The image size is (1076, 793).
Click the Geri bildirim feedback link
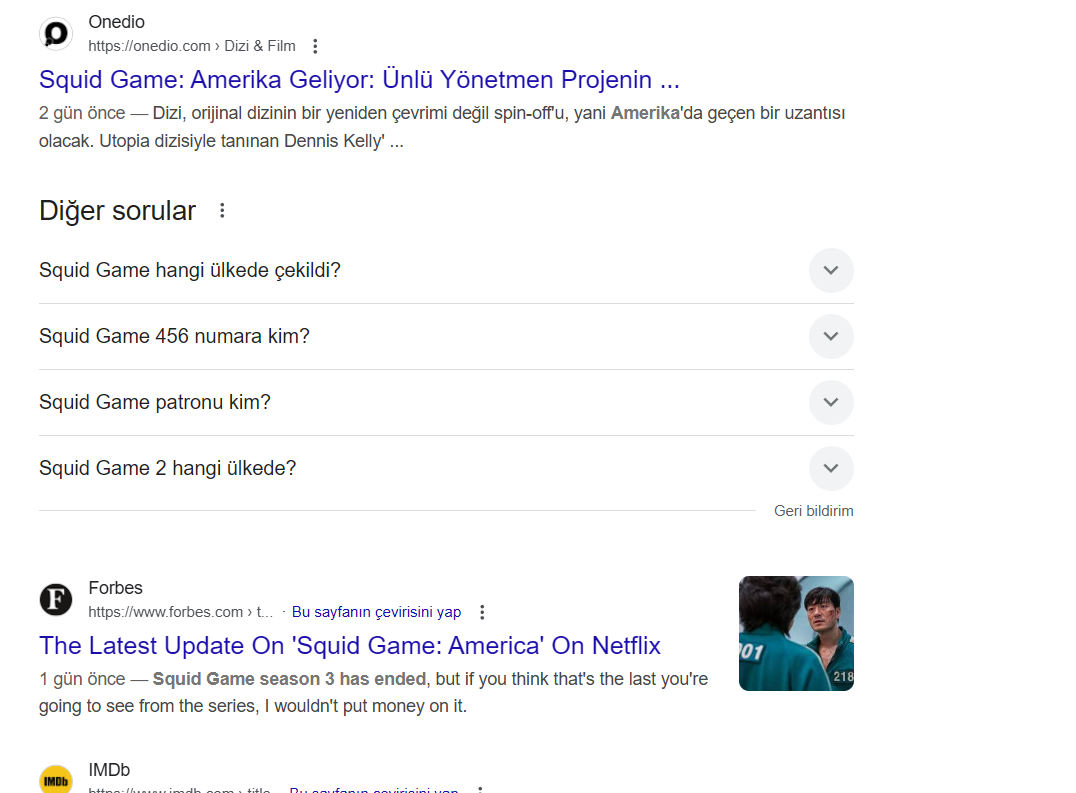click(814, 511)
